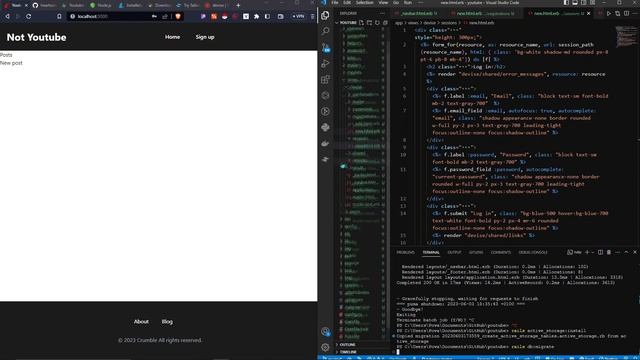Maximize the terminal panel with caret

pos(626,252)
